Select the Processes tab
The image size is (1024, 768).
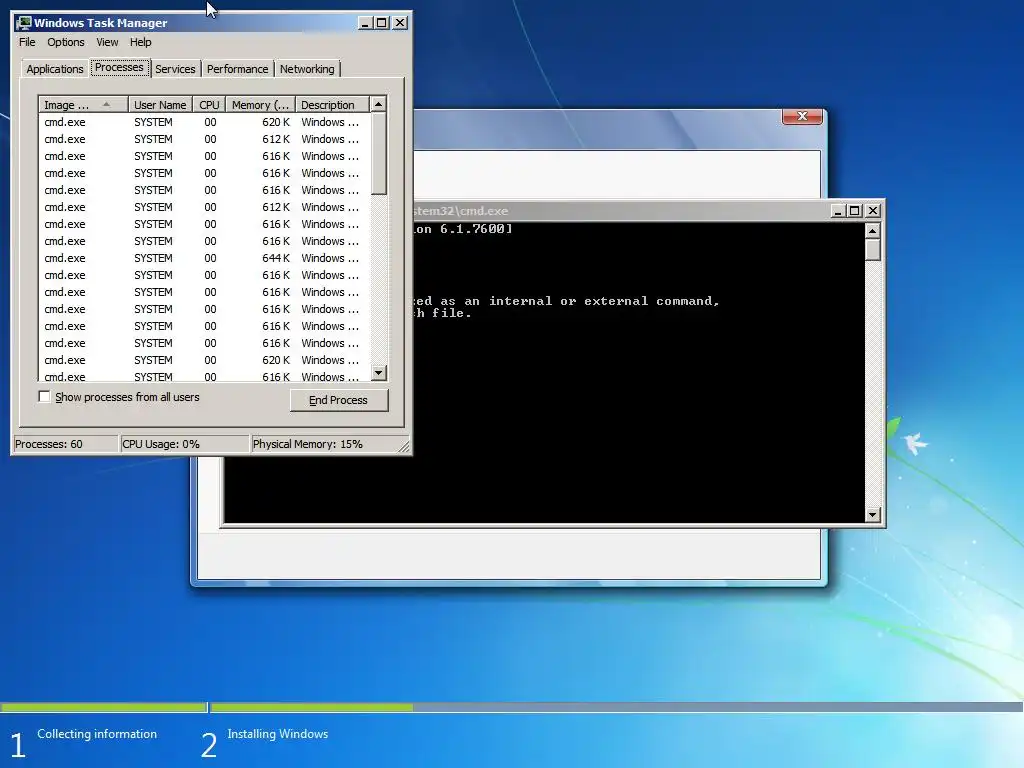[119, 68]
